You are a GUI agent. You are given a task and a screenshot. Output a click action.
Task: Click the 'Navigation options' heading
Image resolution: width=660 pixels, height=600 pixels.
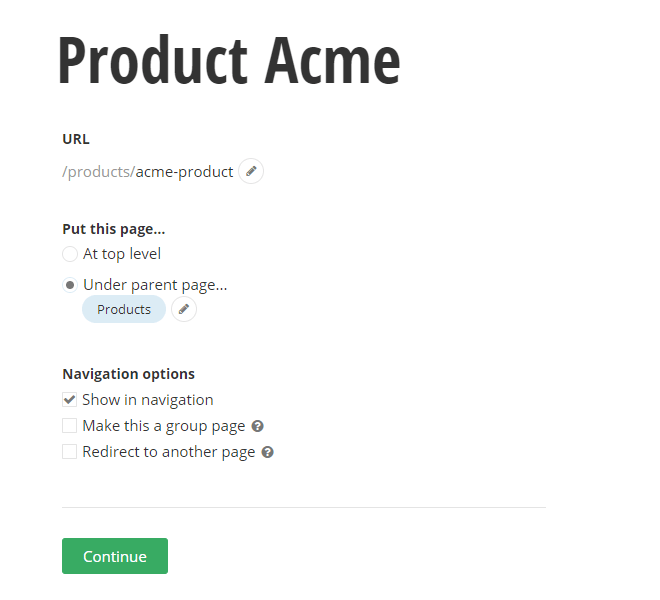point(128,374)
